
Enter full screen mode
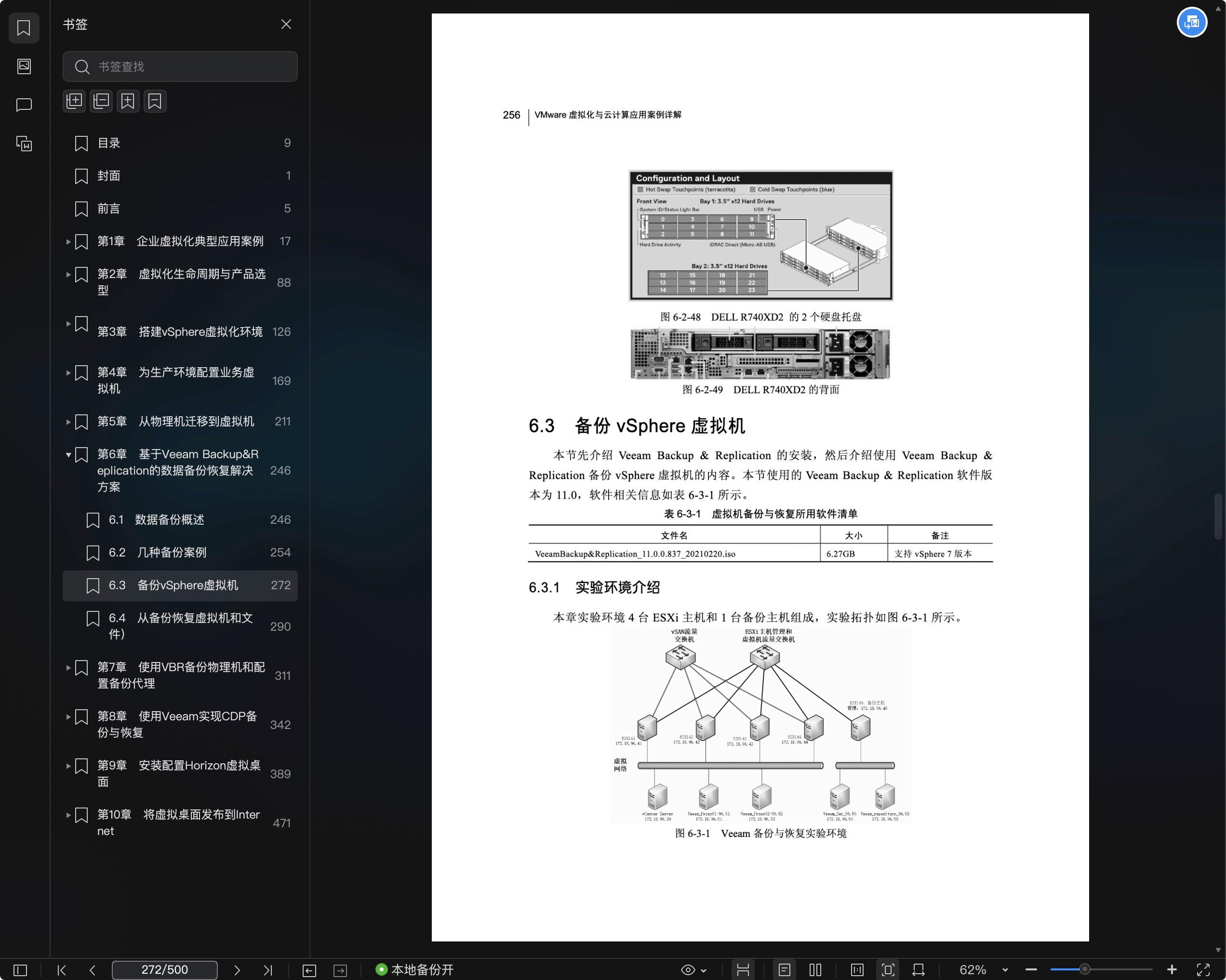1203,970
